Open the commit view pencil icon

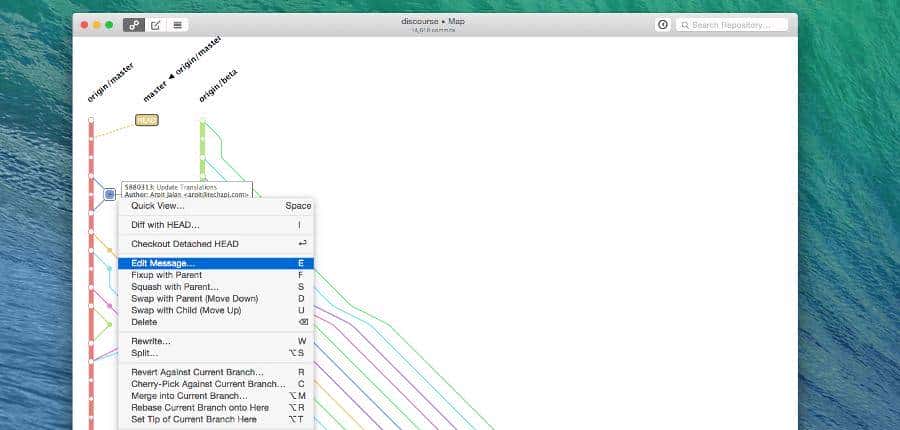coord(156,25)
